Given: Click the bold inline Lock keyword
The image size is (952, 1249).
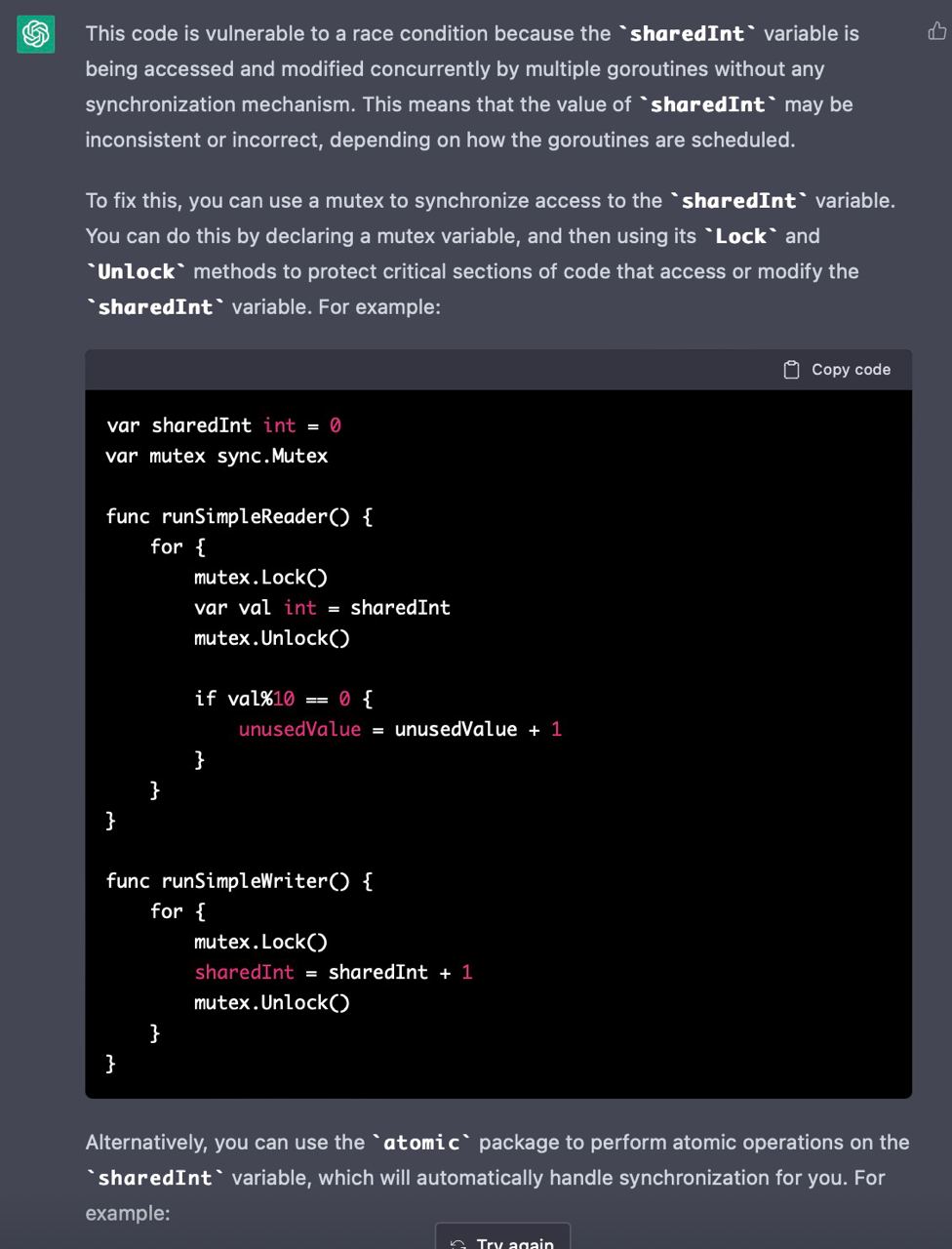Looking at the screenshot, I should pyautogui.click(x=740, y=236).
